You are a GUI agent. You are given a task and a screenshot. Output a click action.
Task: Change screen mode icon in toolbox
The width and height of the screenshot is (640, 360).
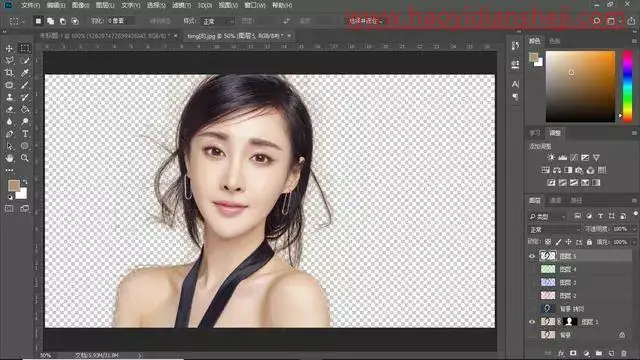[25, 209]
